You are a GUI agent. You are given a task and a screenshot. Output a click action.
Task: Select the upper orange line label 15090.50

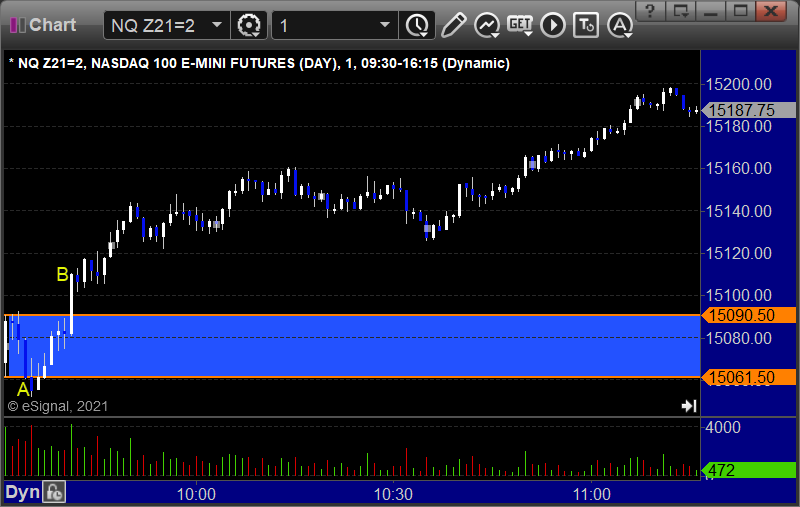(748, 315)
